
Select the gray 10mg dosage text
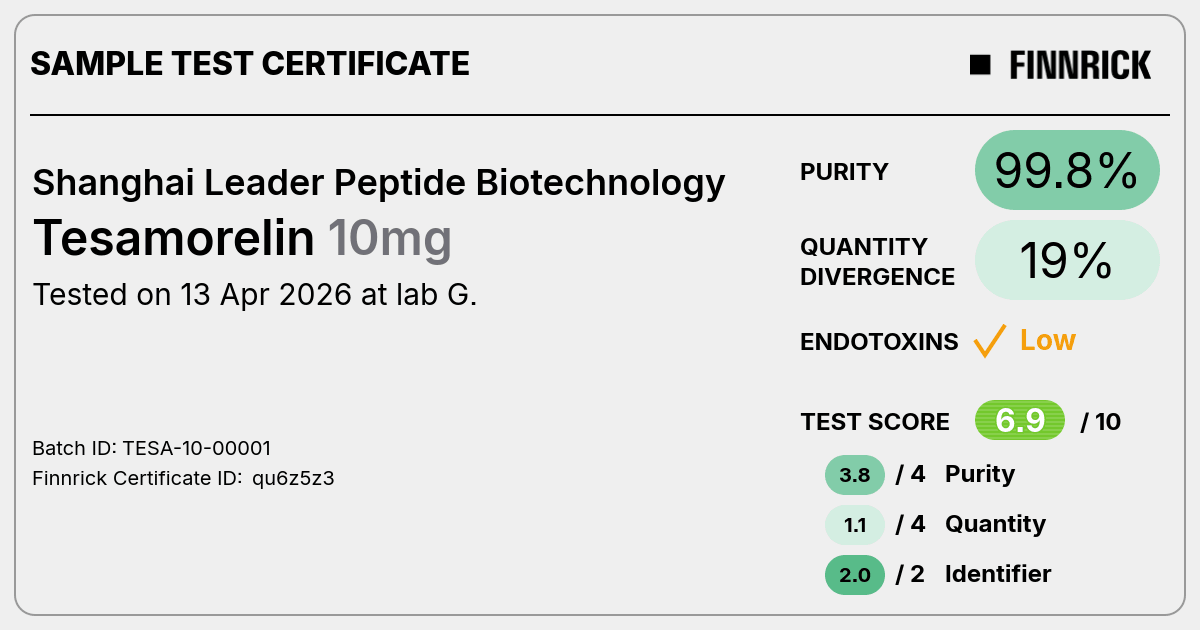coord(390,240)
